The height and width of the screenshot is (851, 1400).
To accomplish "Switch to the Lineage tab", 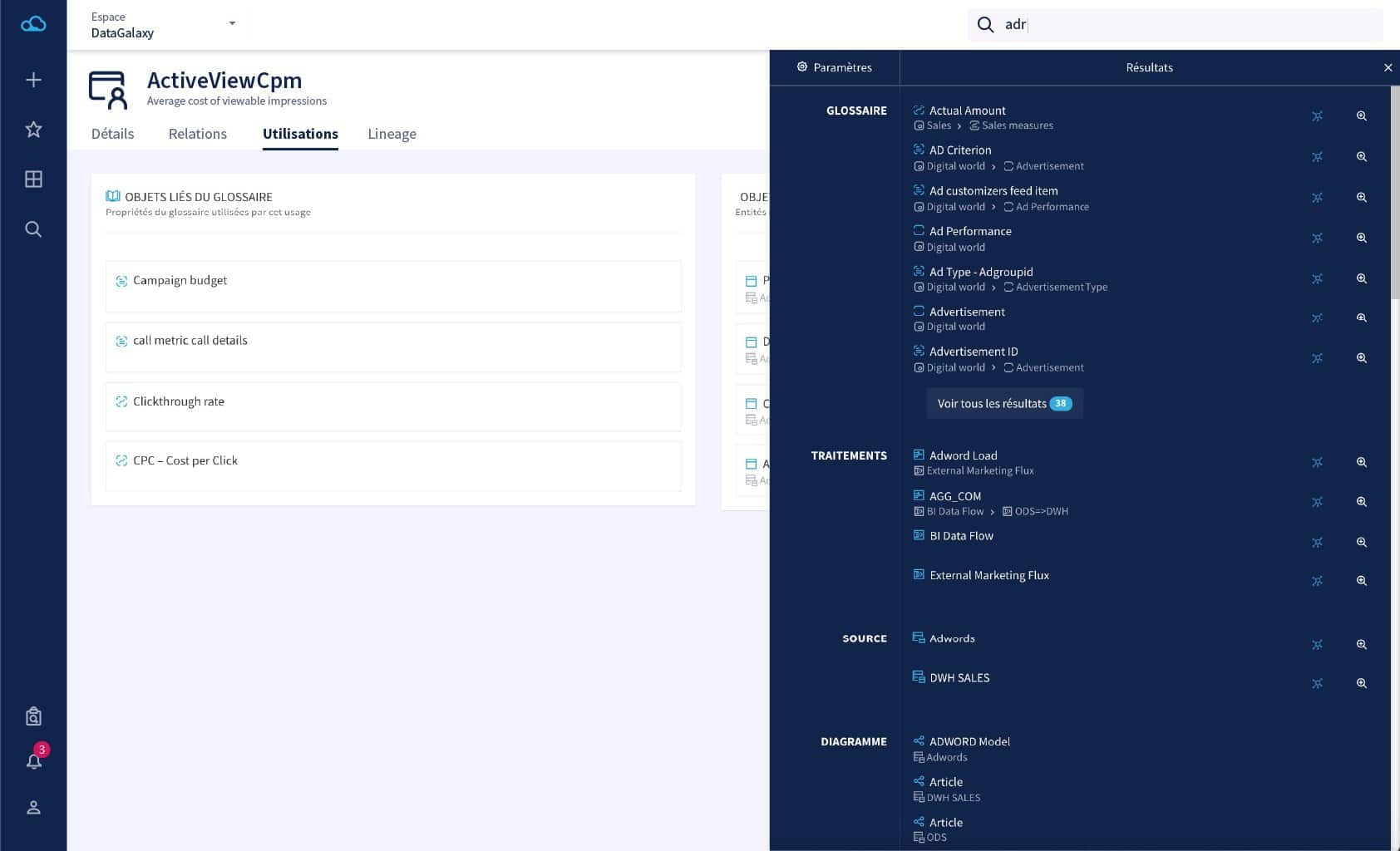I will pyautogui.click(x=392, y=134).
